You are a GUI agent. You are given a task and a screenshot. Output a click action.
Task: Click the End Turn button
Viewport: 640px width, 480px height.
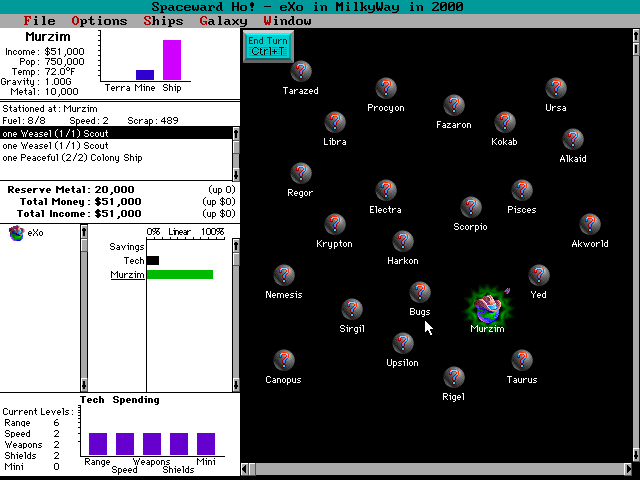click(268, 46)
